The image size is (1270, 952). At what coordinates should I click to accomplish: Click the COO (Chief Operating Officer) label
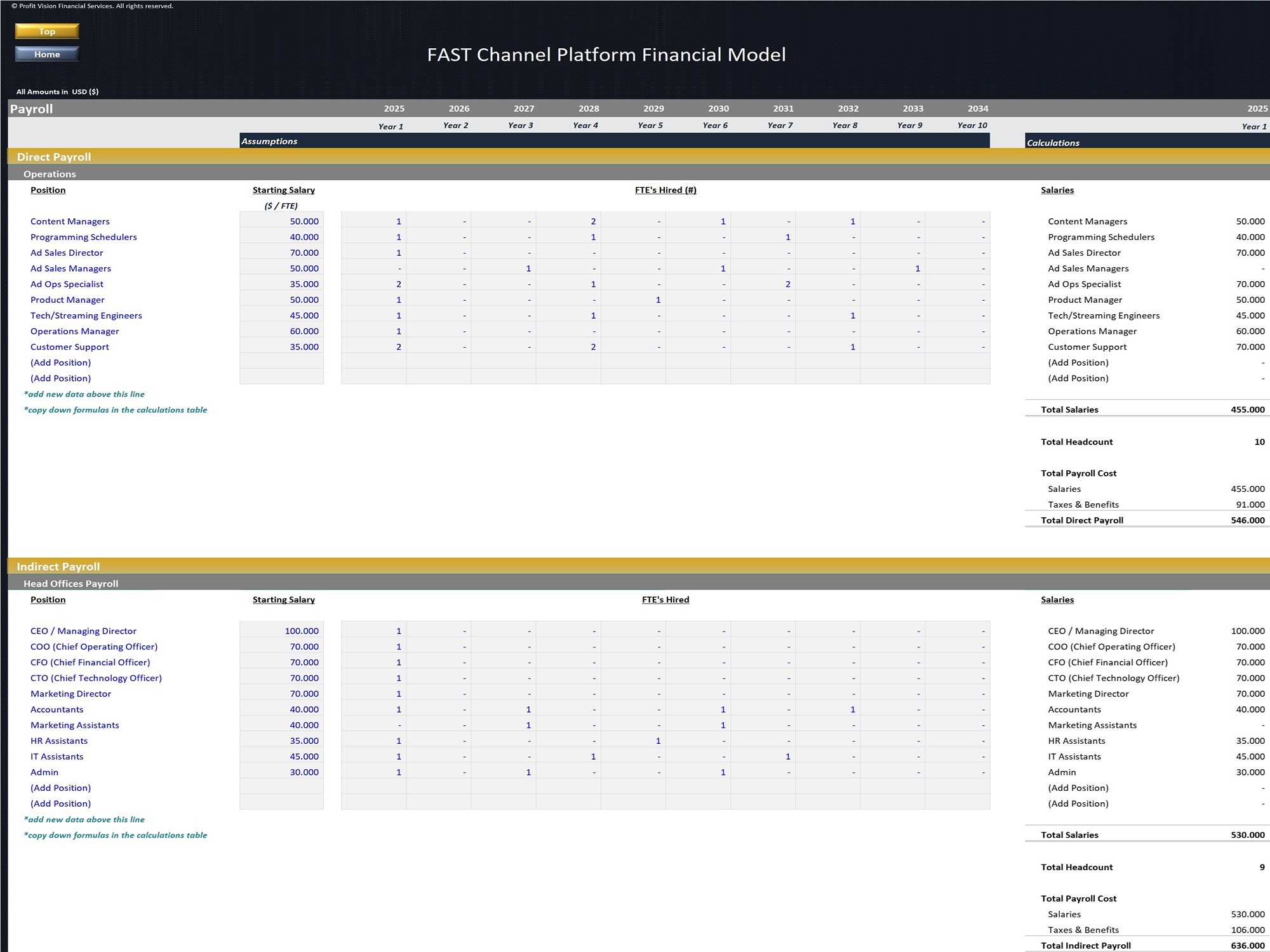94,646
